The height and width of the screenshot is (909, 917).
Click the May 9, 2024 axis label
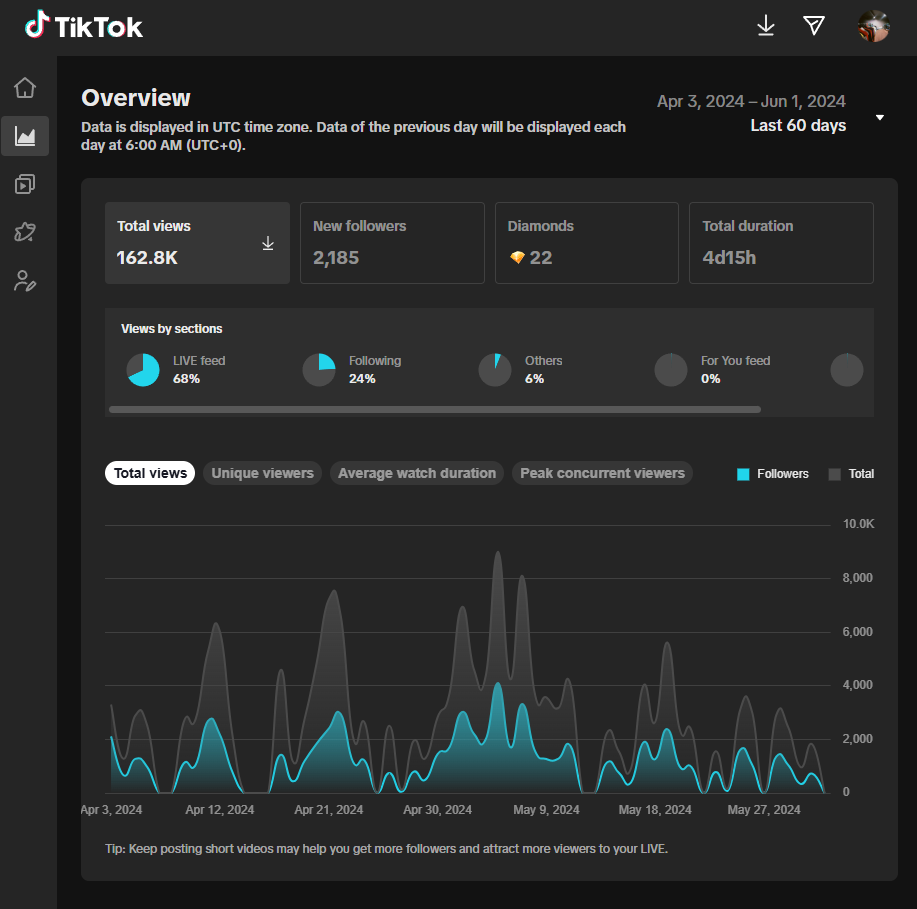546,810
